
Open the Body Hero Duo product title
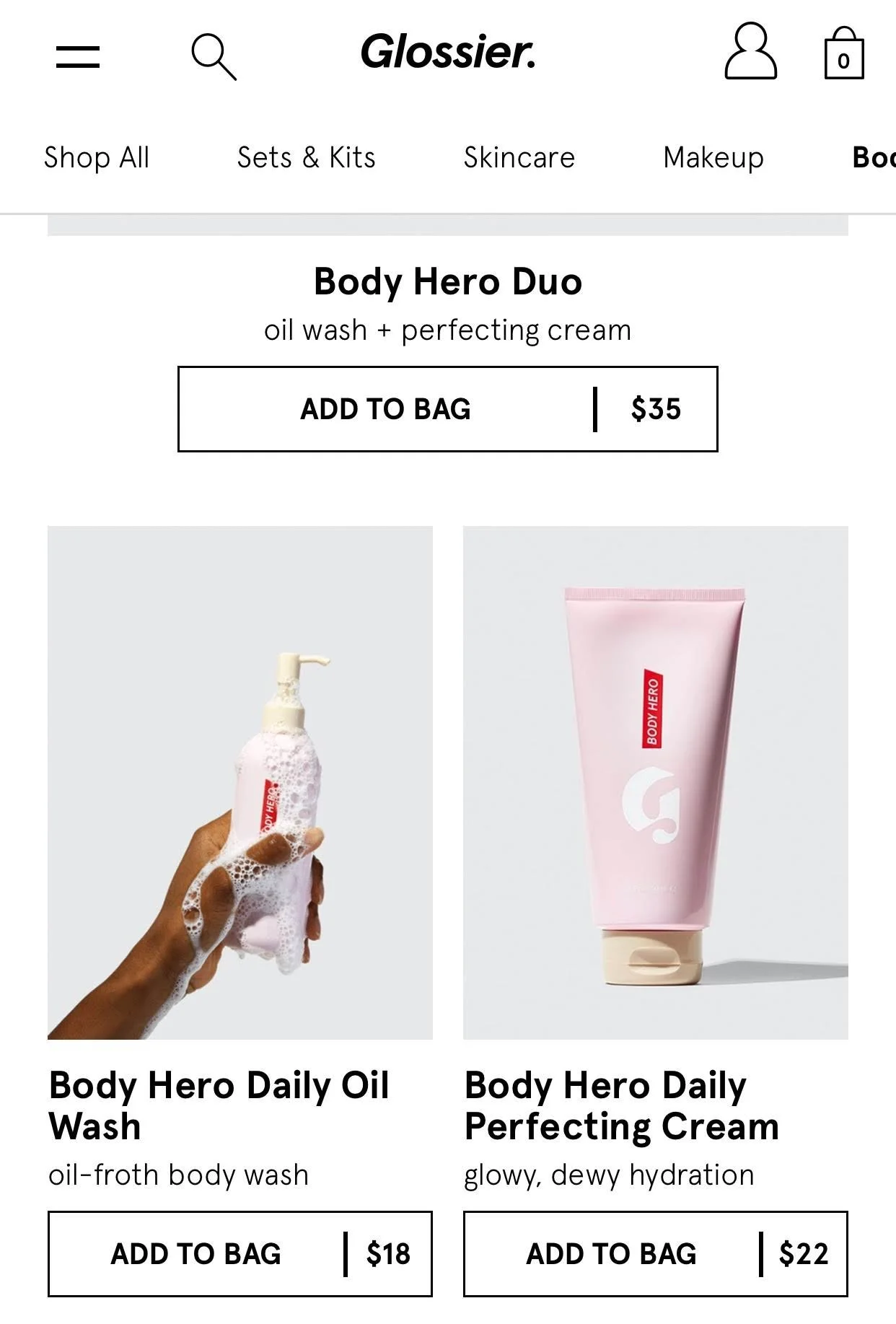coord(447,281)
